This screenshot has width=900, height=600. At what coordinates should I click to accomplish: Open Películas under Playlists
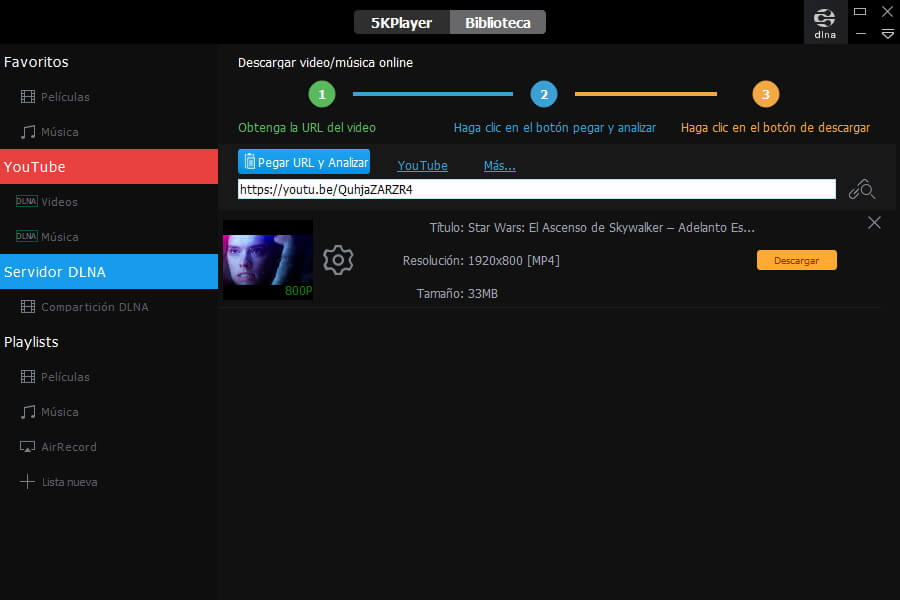(65, 377)
